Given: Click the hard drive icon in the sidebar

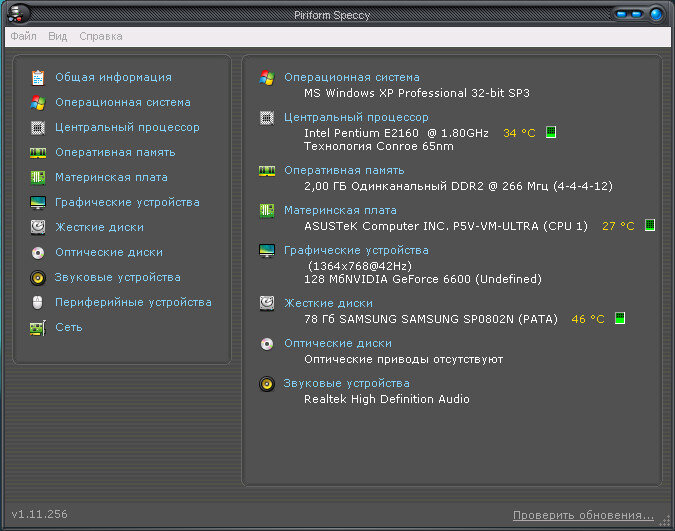Looking at the screenshot, I should [x=38, y=227].
